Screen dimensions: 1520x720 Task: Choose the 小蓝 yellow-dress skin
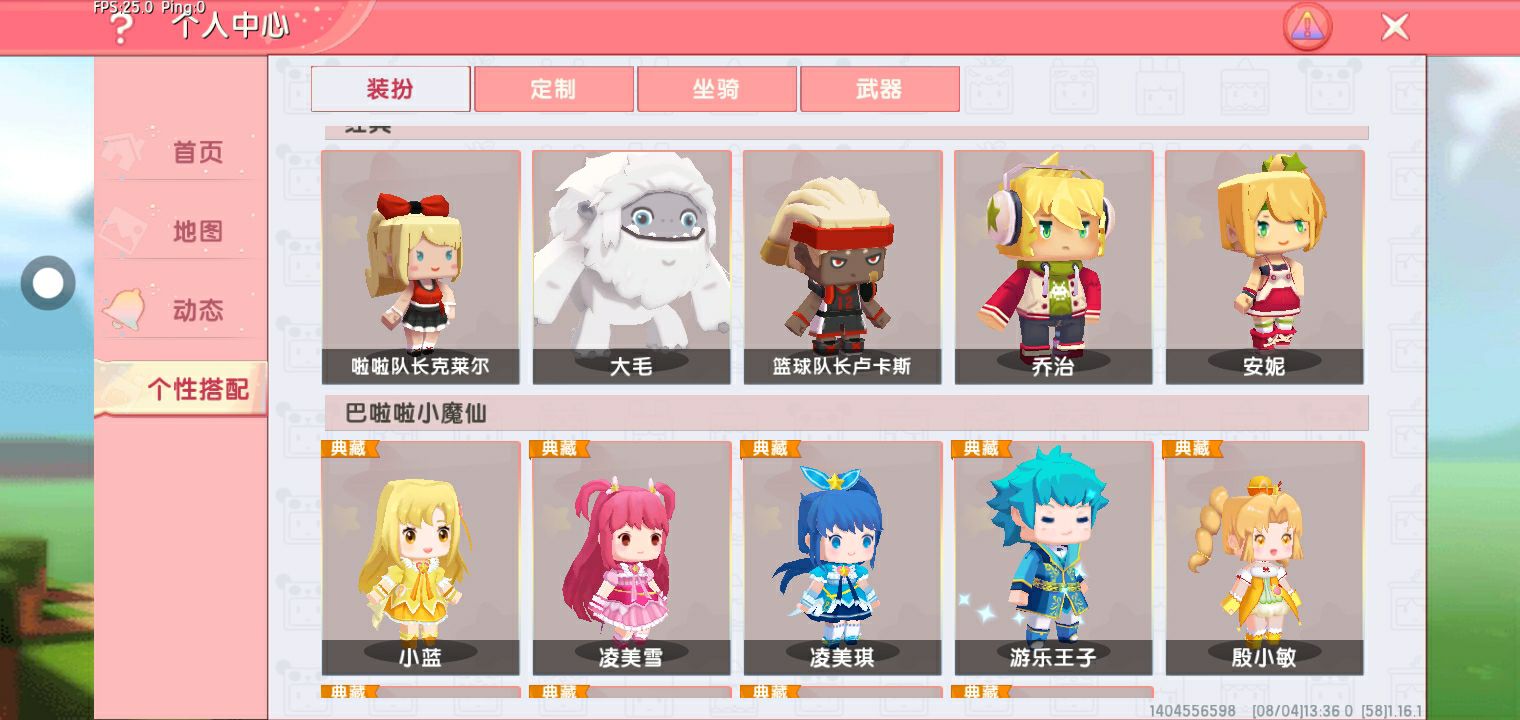[421, 558]
